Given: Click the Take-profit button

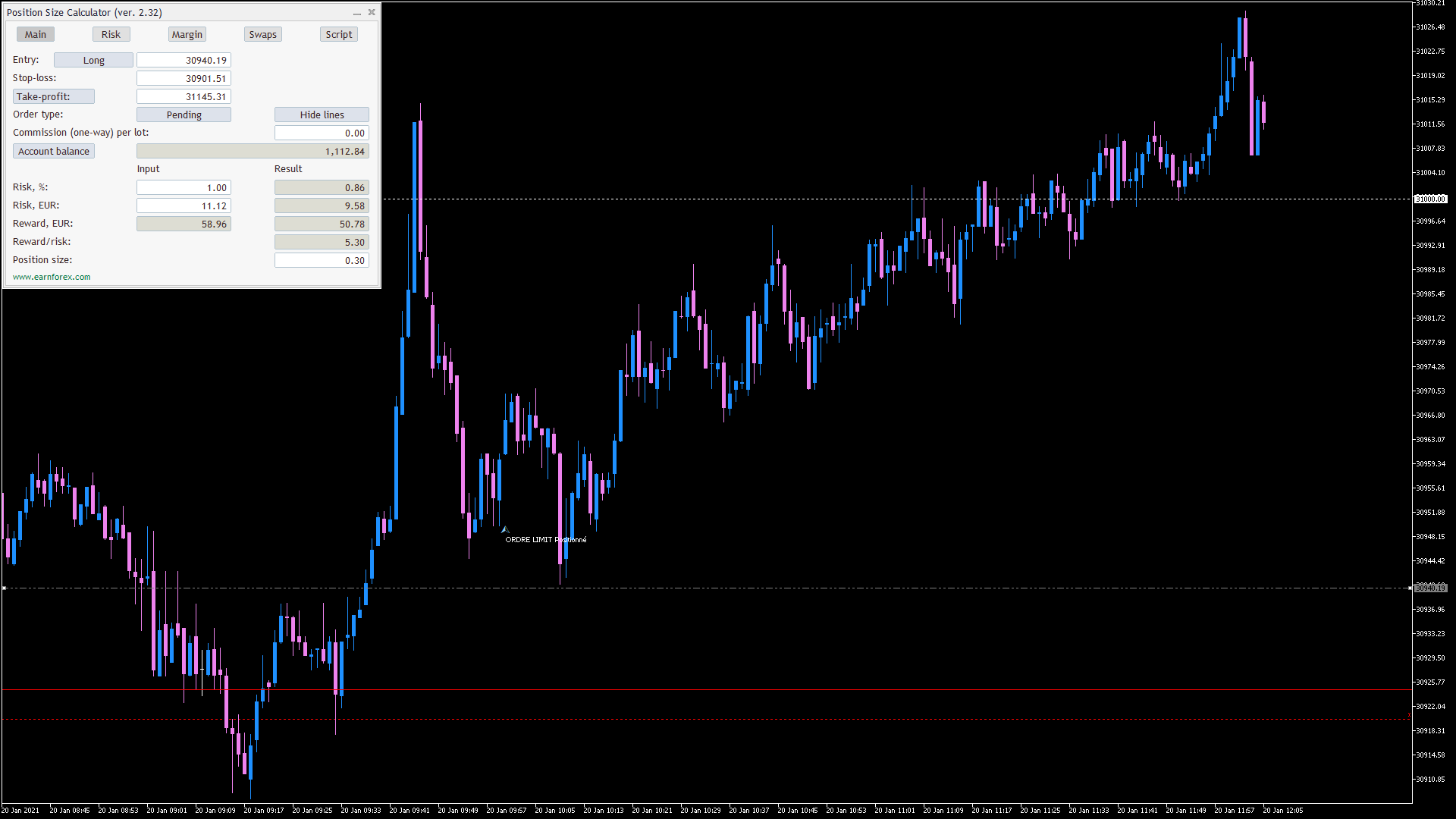Looking at the screenshot, I should tap(53, 96).
